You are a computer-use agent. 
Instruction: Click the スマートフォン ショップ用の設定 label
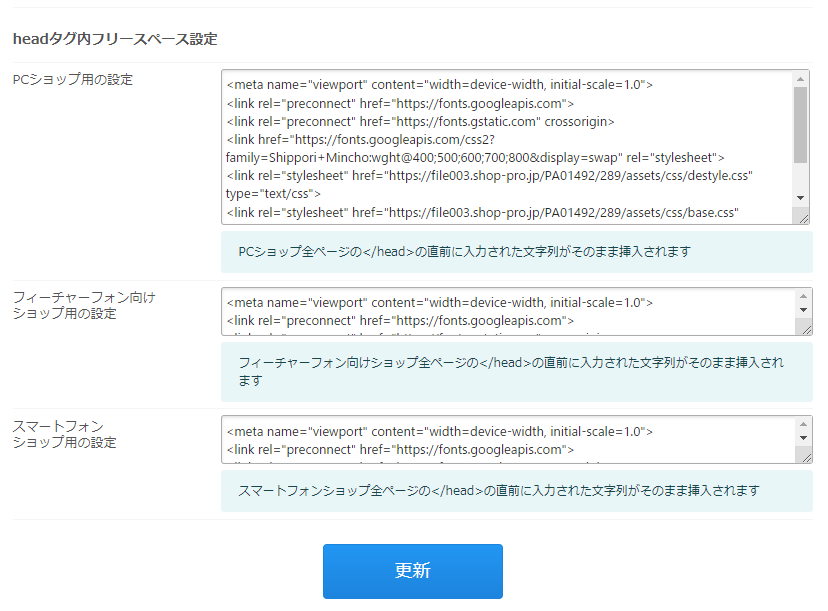point(64,434)
